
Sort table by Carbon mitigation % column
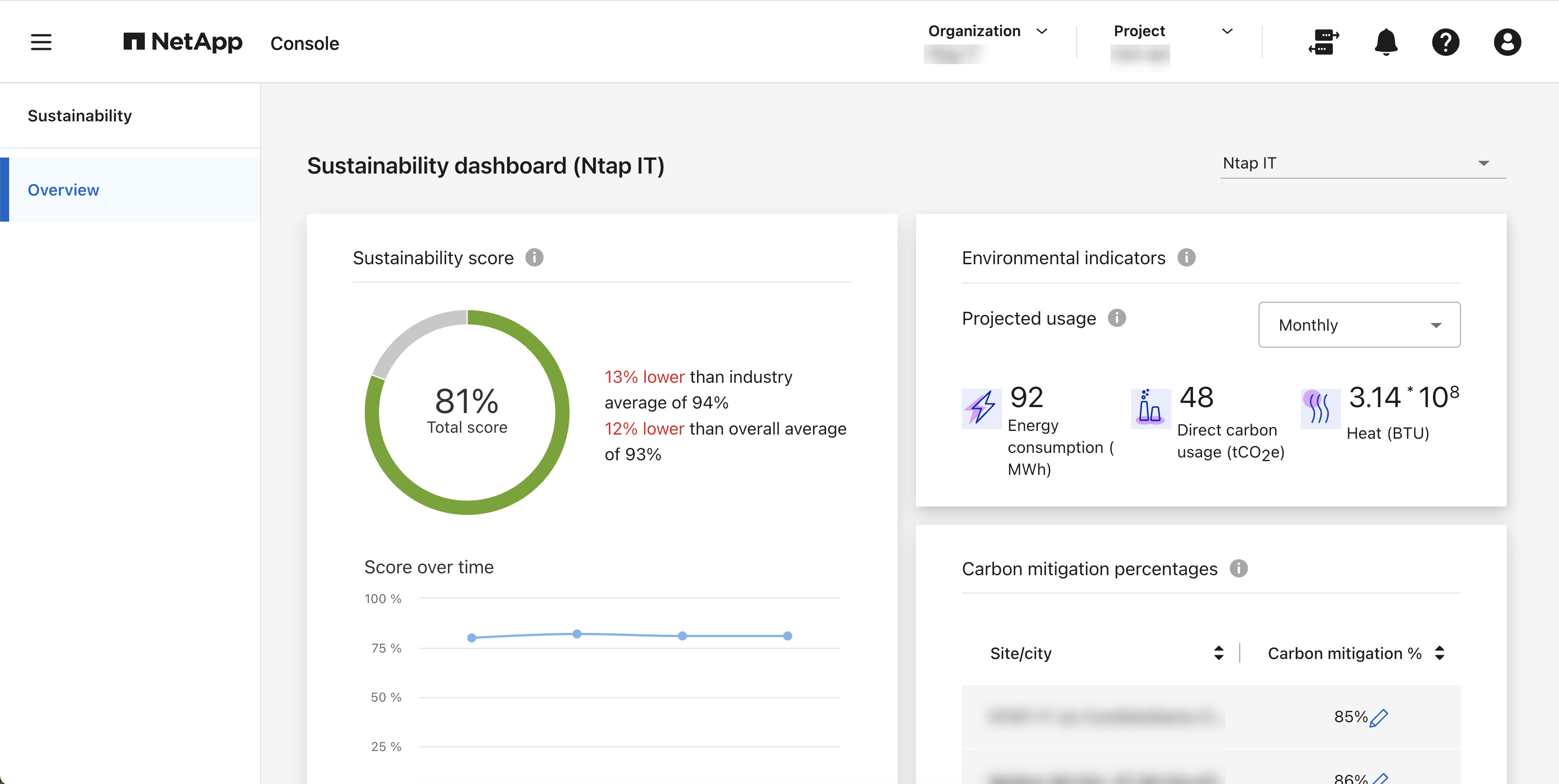tap(1439, 653)
